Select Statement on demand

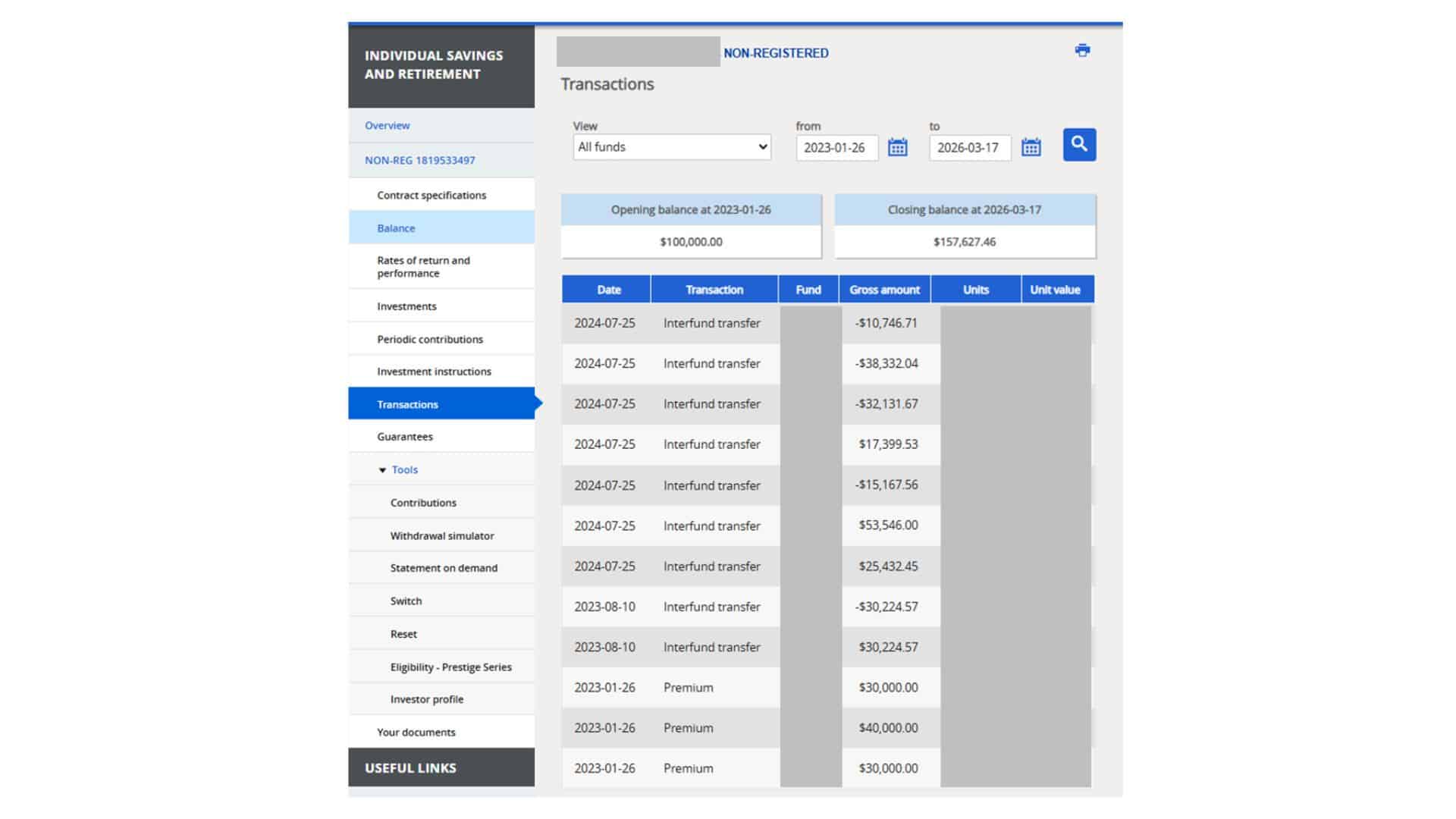[444, 568]
